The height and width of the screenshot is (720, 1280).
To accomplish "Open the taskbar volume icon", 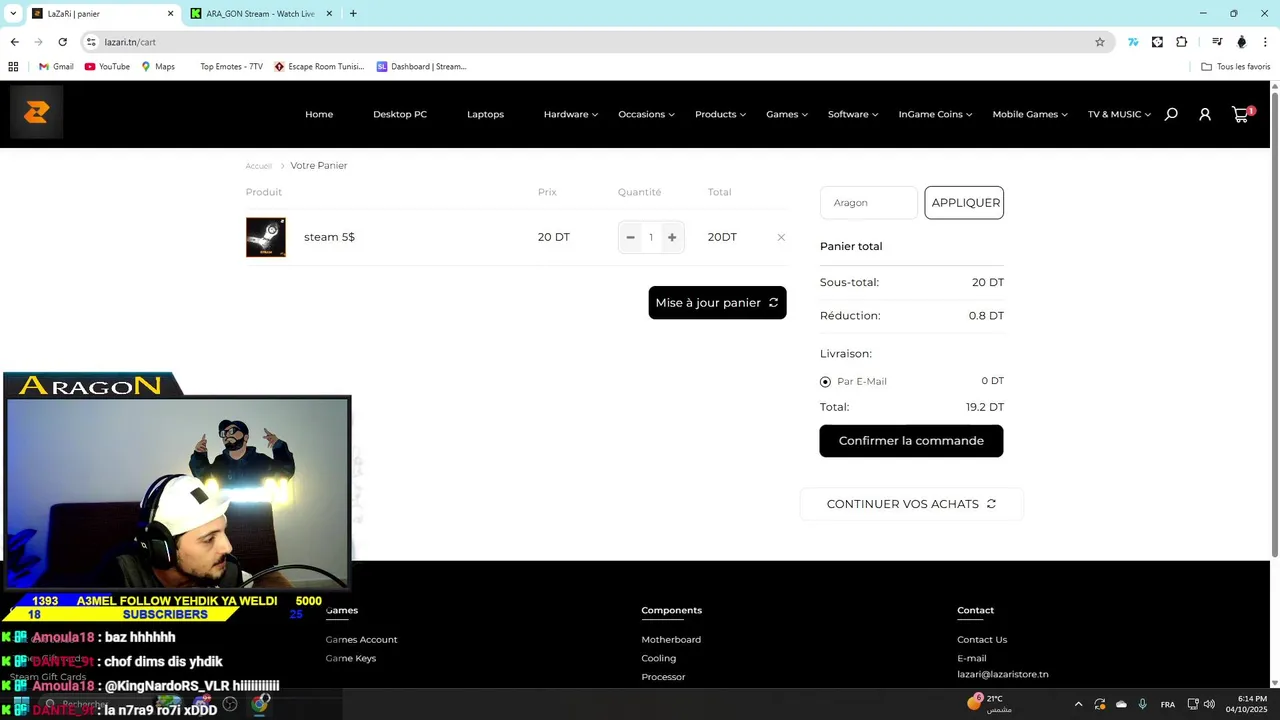I will [1209, 704].
